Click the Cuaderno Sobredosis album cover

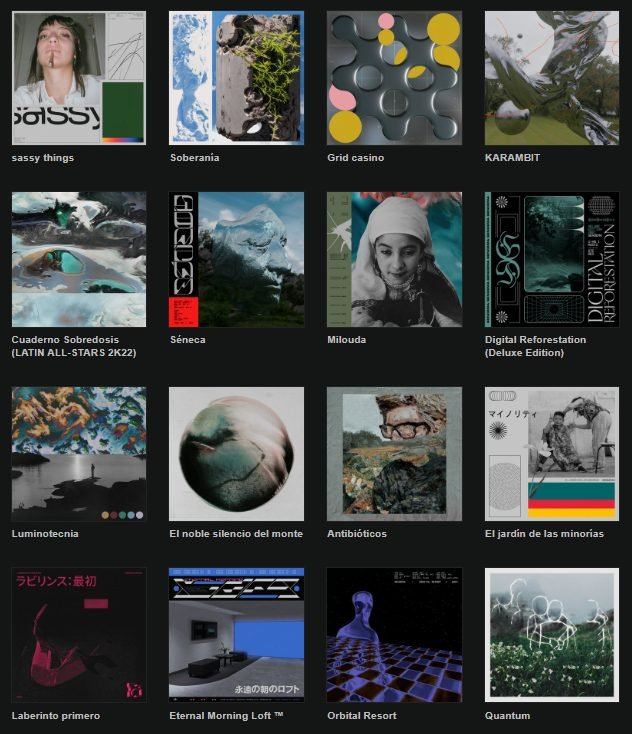(79, 259)
